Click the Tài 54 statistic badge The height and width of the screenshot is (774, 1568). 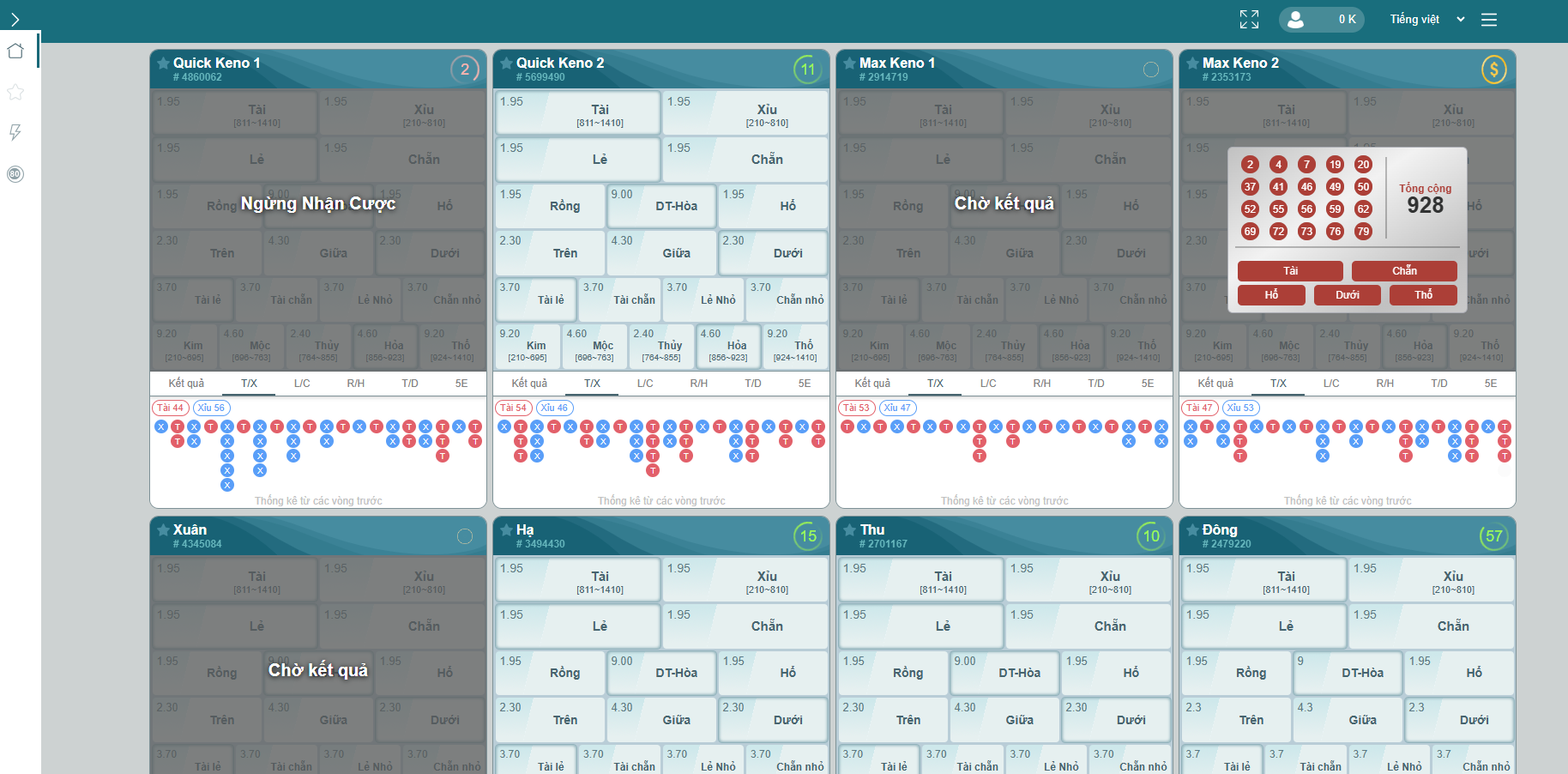pyautogui.click(x=514, y=408)
